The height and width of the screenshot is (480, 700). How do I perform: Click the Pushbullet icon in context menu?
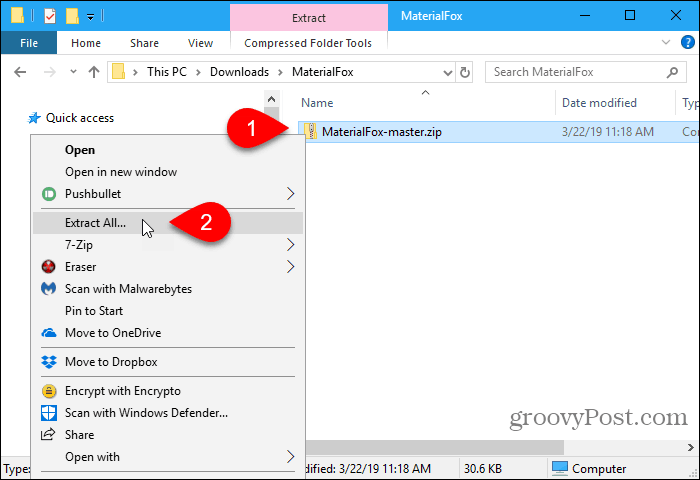pyautogui.click(x=49, y=194)
